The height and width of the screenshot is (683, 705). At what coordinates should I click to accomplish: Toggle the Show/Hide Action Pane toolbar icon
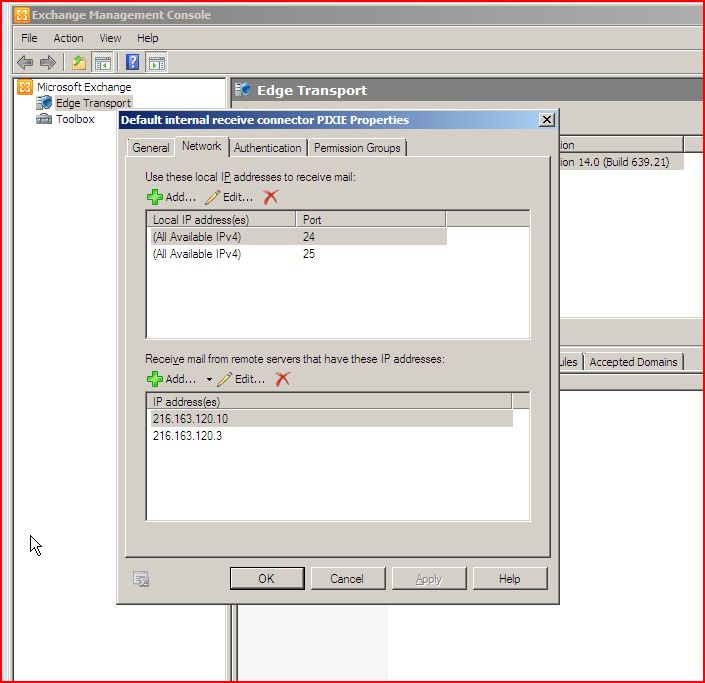coord(156,63)
